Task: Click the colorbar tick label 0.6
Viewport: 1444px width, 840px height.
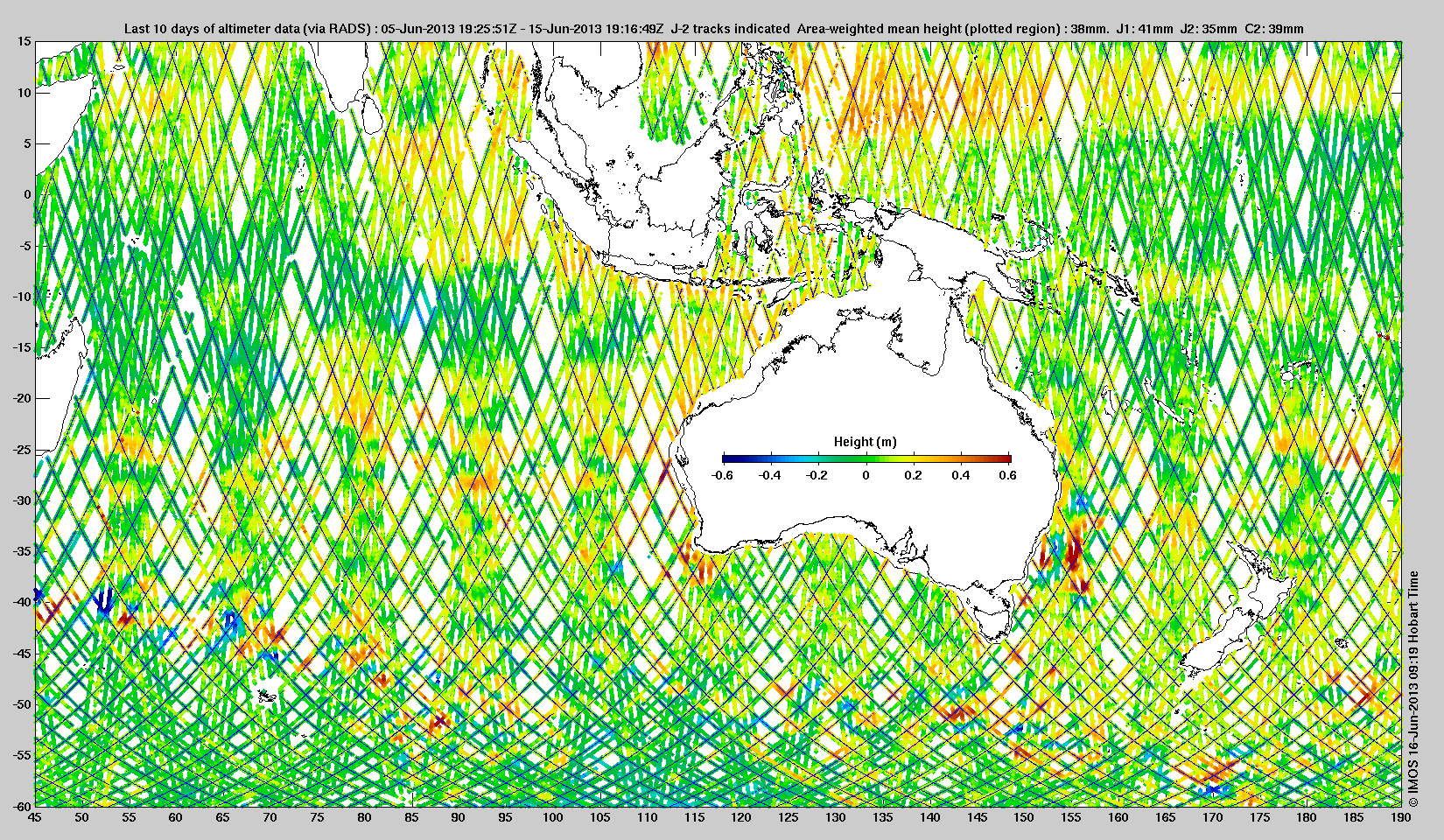Action: point(1008,475)
